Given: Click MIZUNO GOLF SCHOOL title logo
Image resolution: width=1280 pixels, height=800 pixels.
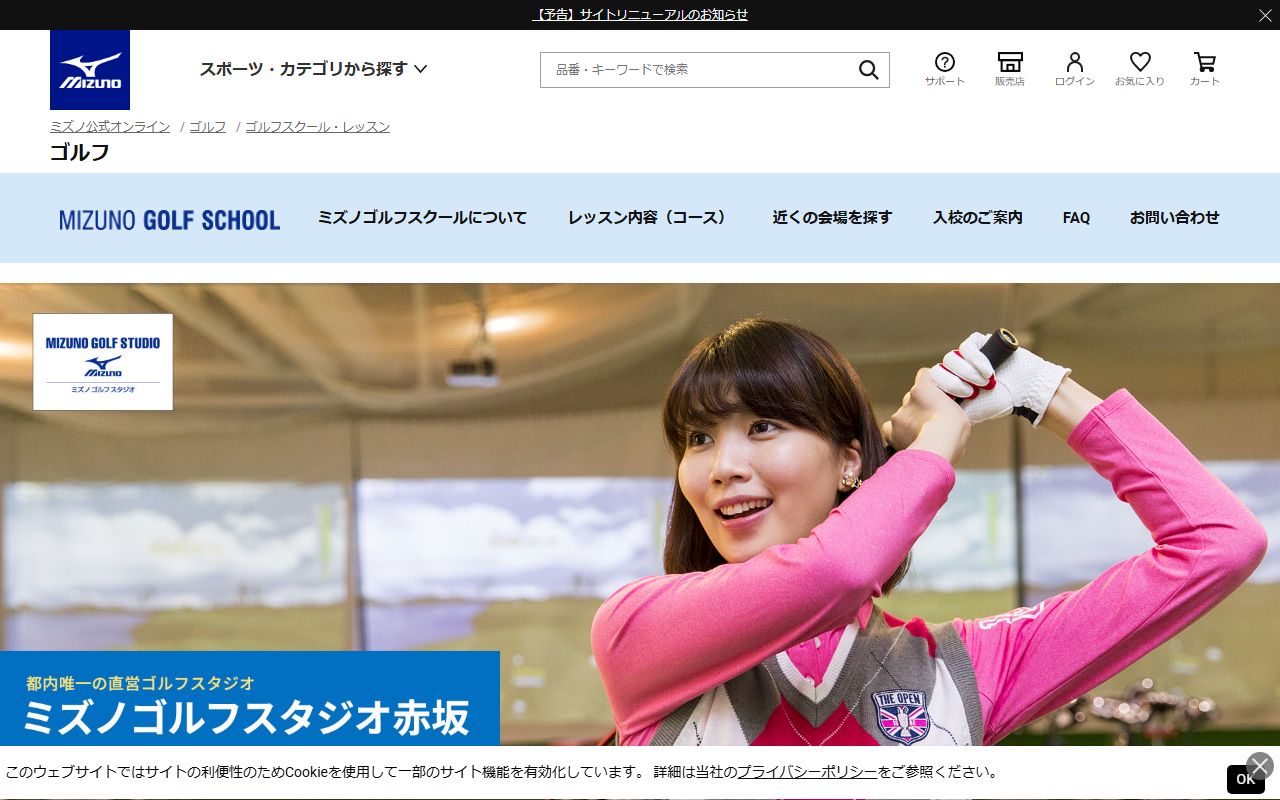Looking at the screenshot, I should point(170,219).
